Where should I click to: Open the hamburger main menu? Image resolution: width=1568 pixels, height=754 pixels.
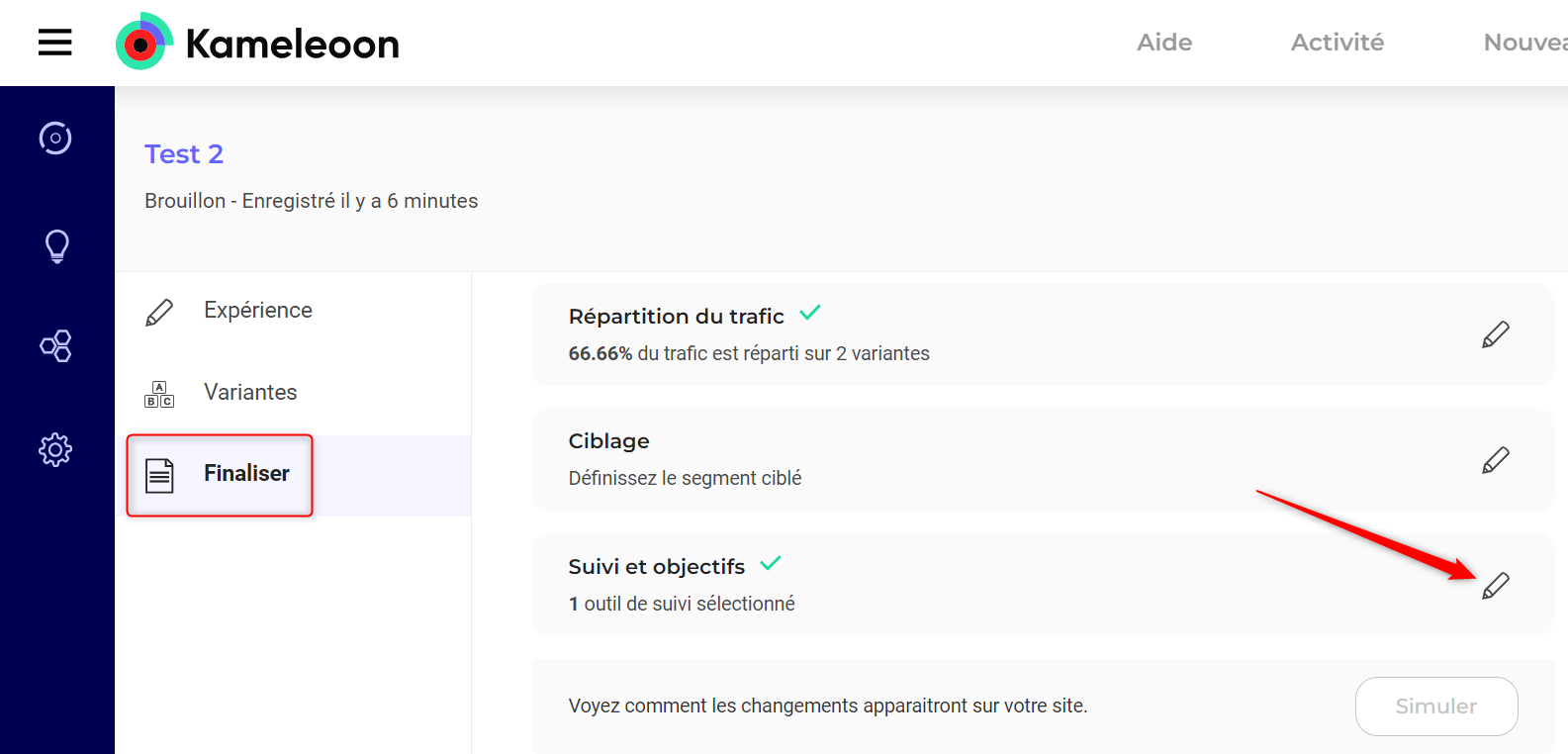click(55, 43)
